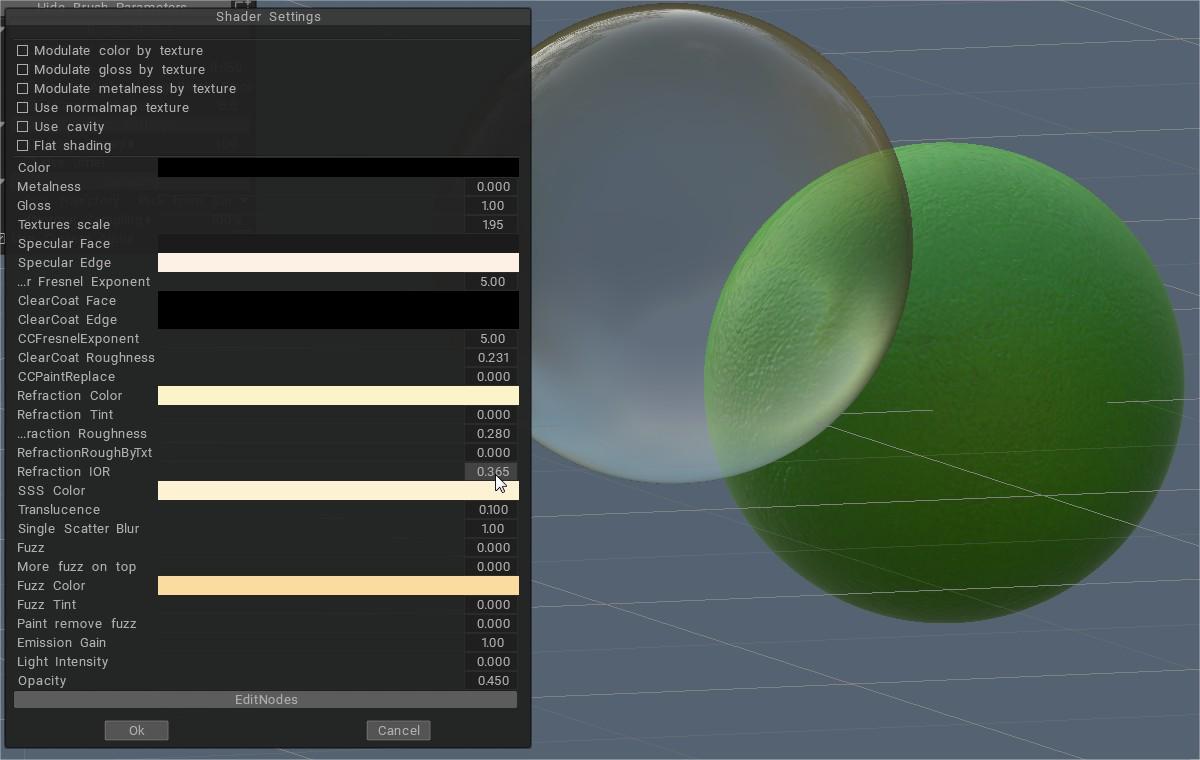Check "Modulate metalness by texture"
The width and height of the screenshot is (1200, 760).
point(21,88)
